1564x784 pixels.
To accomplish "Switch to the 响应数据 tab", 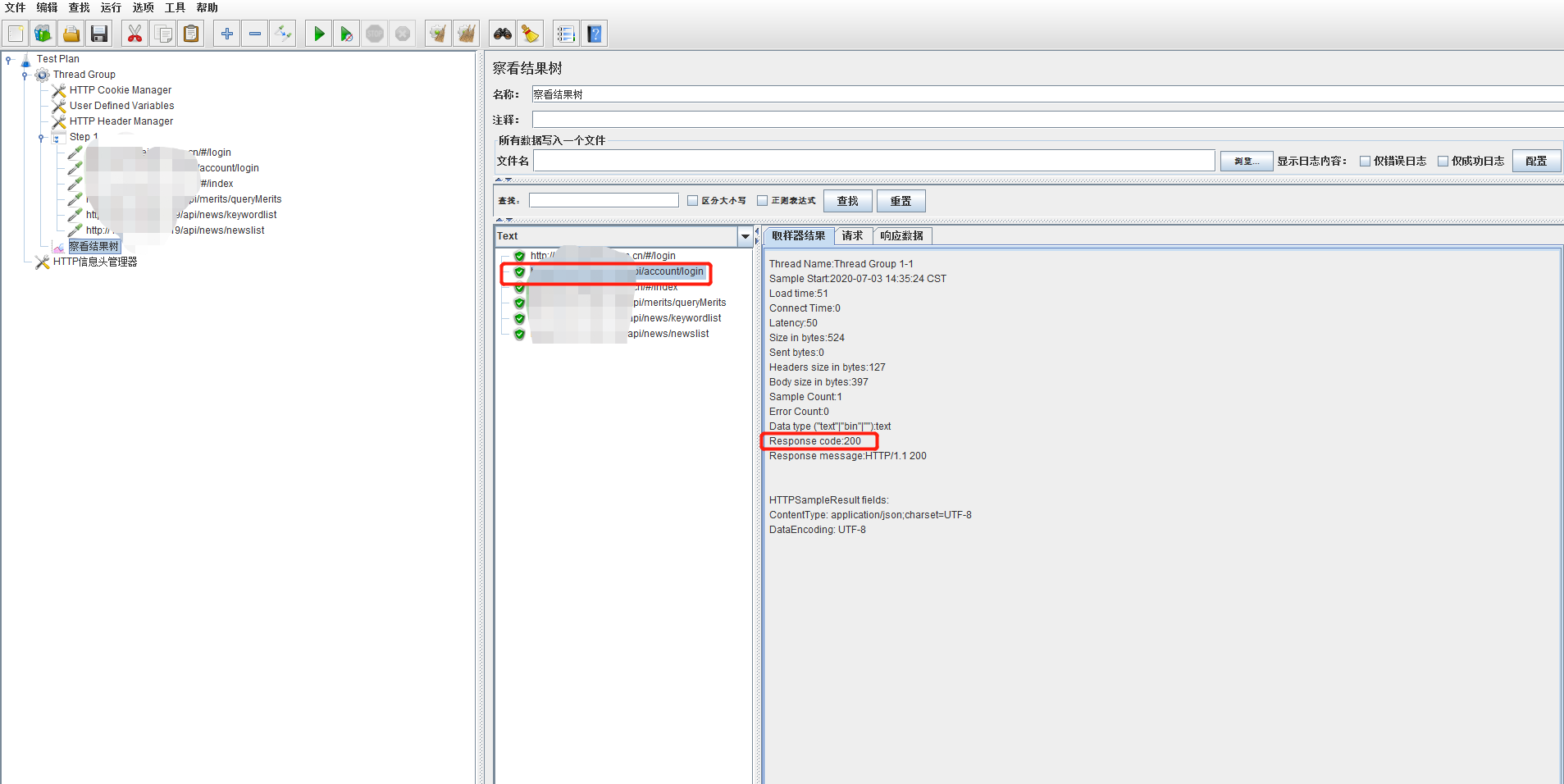I will pyautogui.click(x=902, y=235).
